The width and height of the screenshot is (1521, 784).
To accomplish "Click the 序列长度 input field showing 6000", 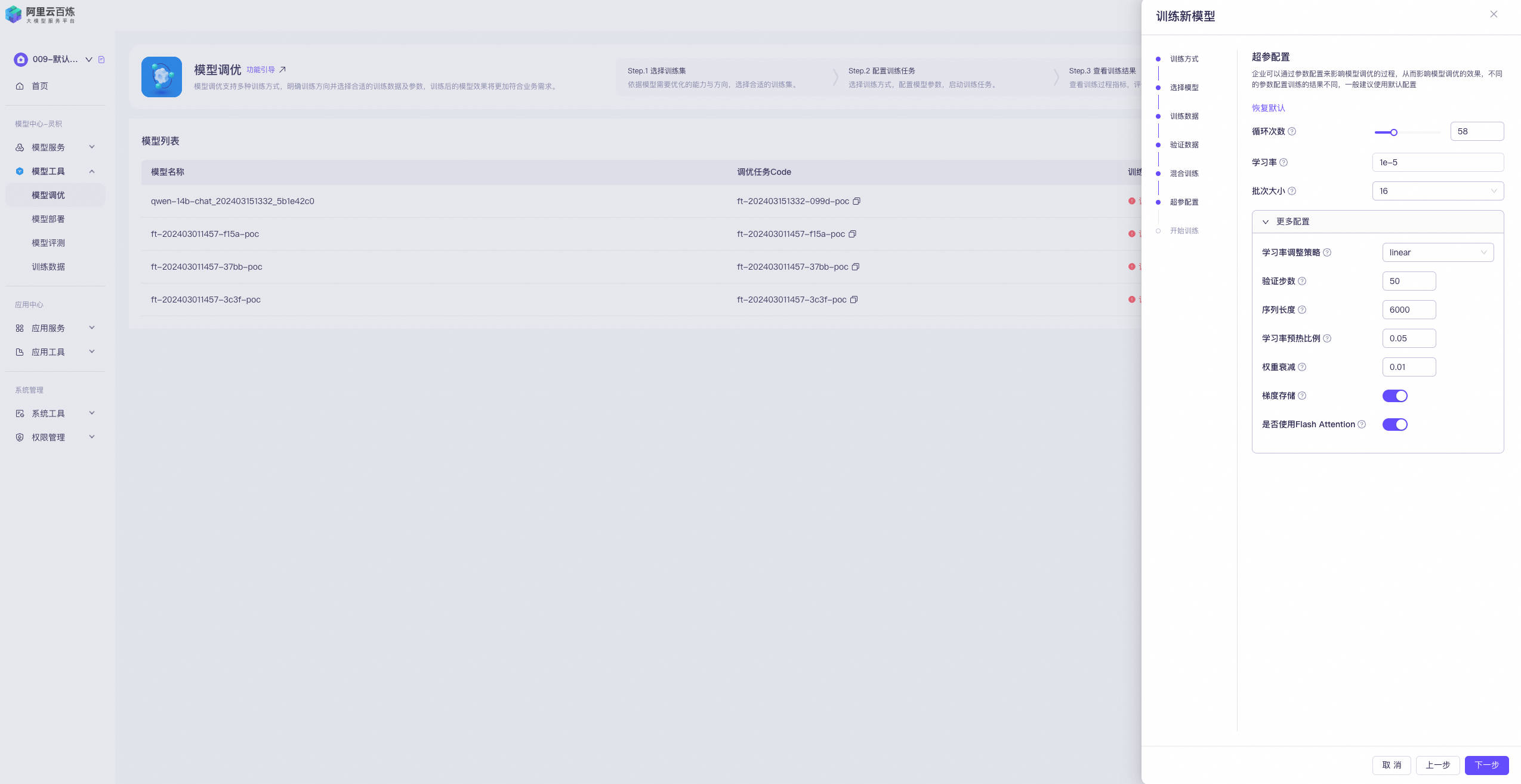I will coord(1409,310).
